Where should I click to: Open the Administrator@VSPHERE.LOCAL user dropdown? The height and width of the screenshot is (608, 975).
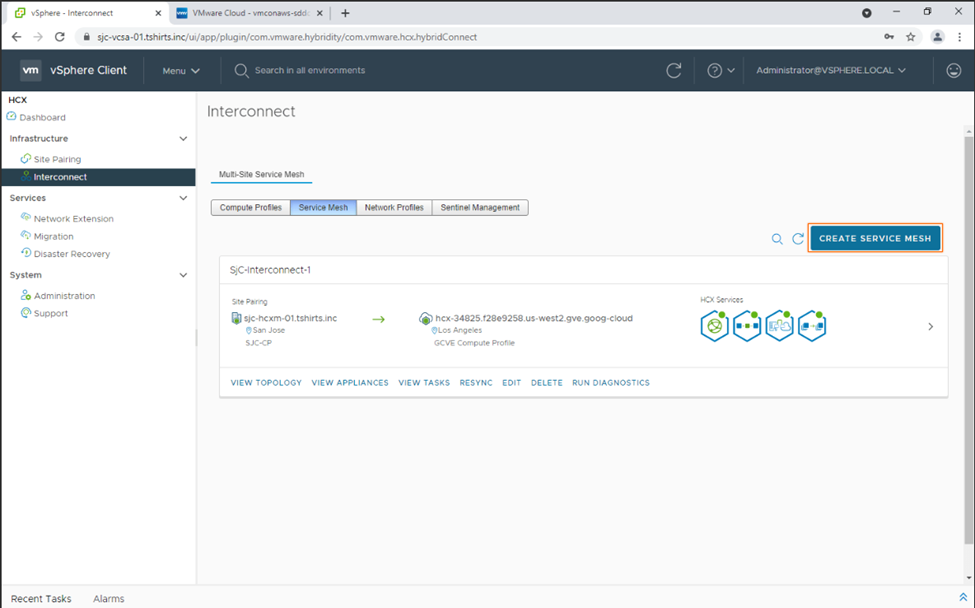click(x=831, y=71)
